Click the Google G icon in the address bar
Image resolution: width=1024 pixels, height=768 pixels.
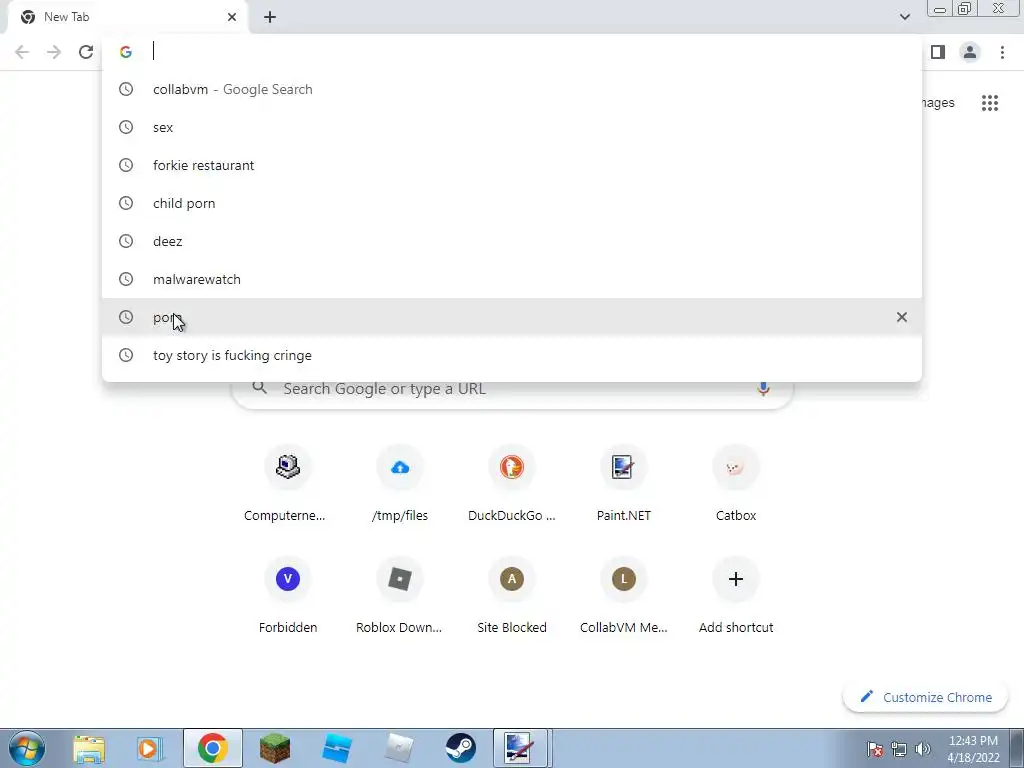tap(126, 52)
